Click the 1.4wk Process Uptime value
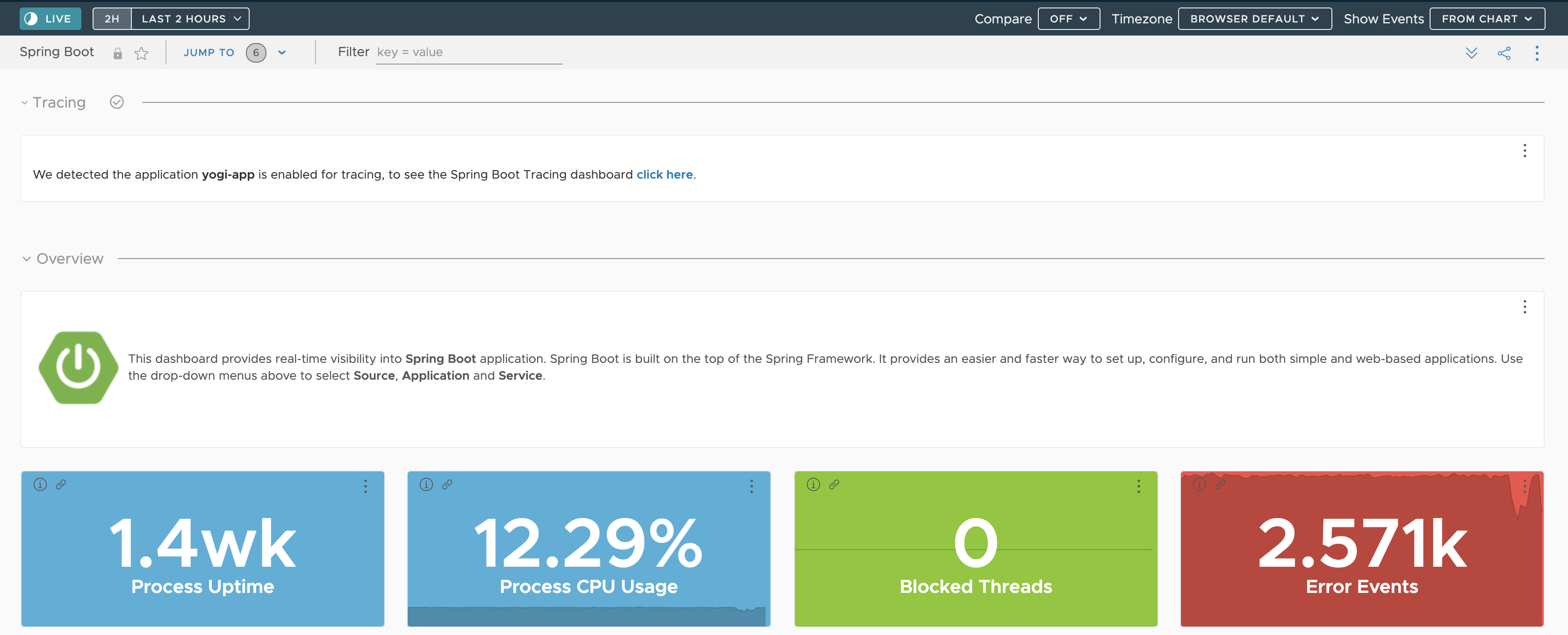This screenshot has height=635, width=1568. pyautogui.click(x=203, y=543)
